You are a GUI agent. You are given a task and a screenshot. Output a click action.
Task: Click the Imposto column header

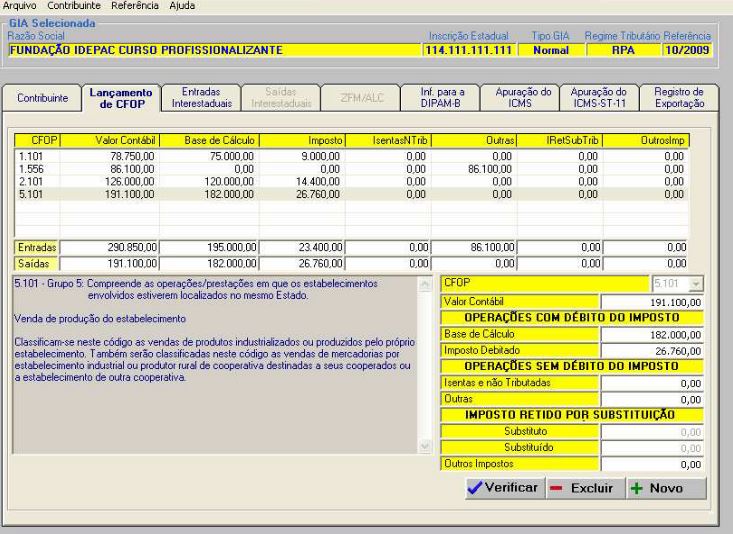click(x=302, y=140)
